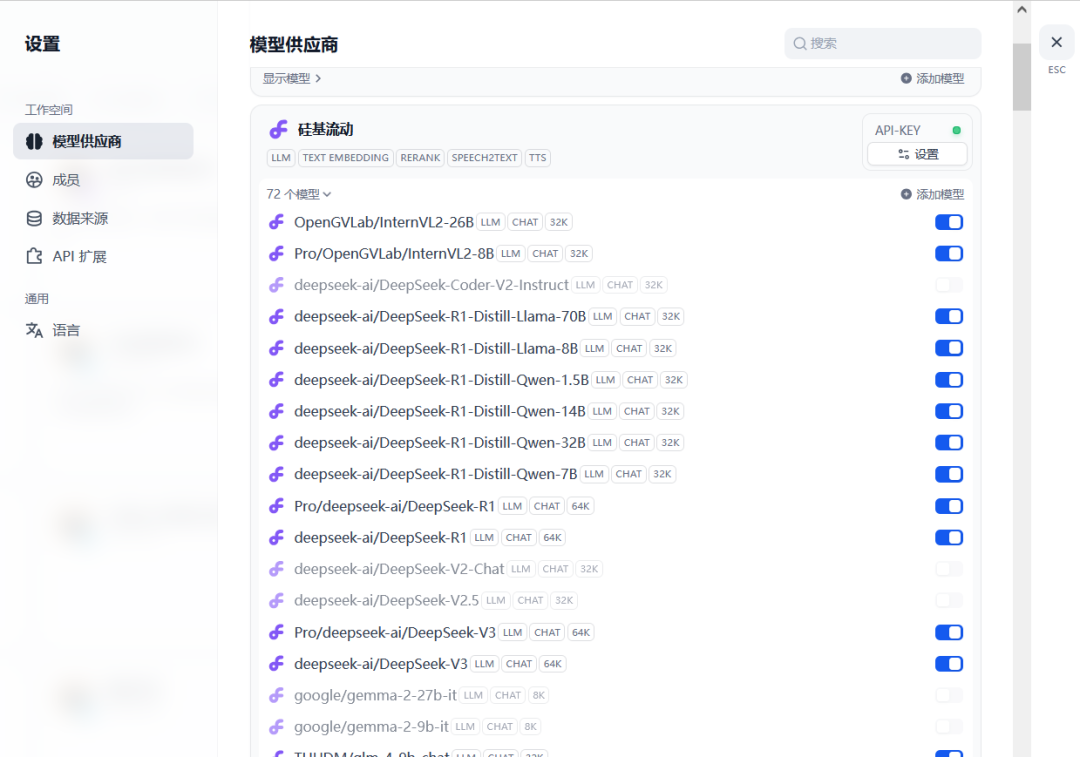Collapse the 72 个模型 list
This screenshot has width=1080, height=757.
coord(299,194)
